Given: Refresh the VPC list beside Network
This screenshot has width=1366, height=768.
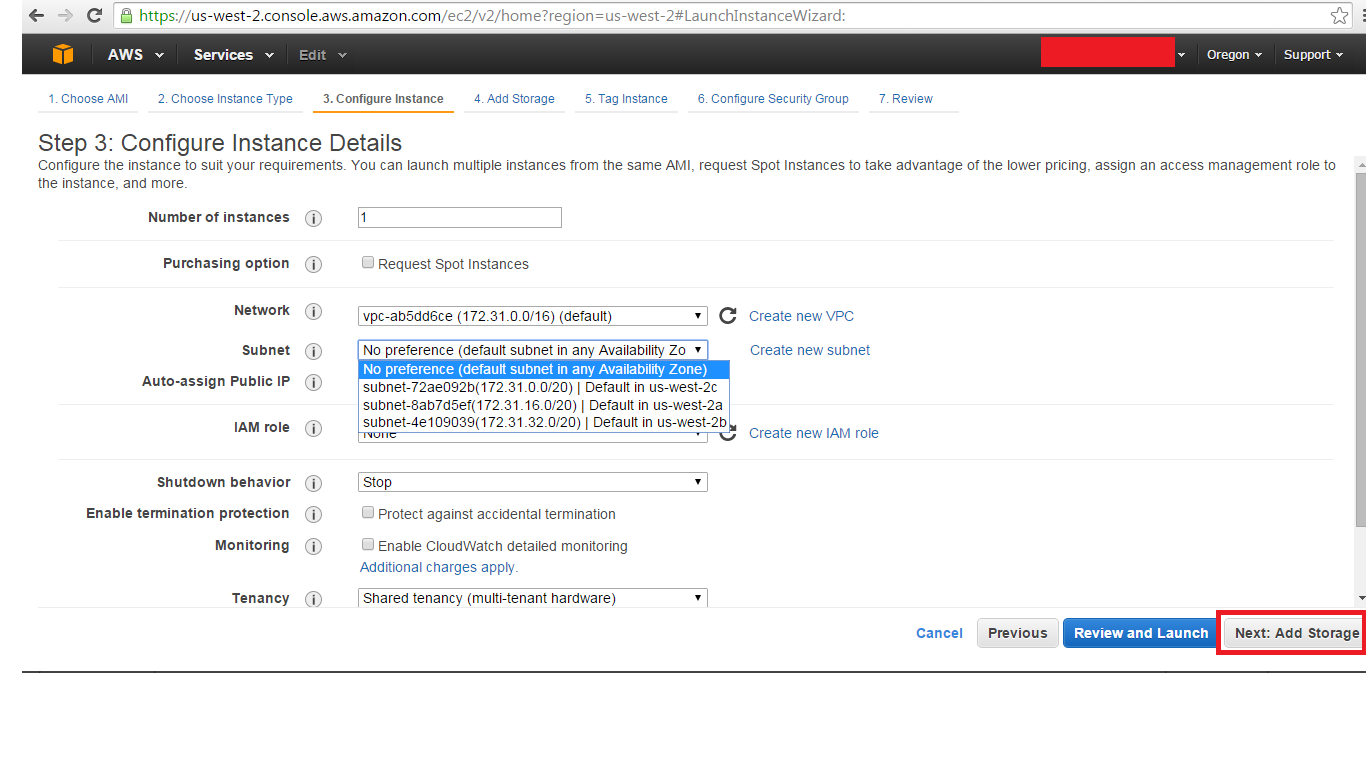Looking at the screenshot, I should (728, 316).
